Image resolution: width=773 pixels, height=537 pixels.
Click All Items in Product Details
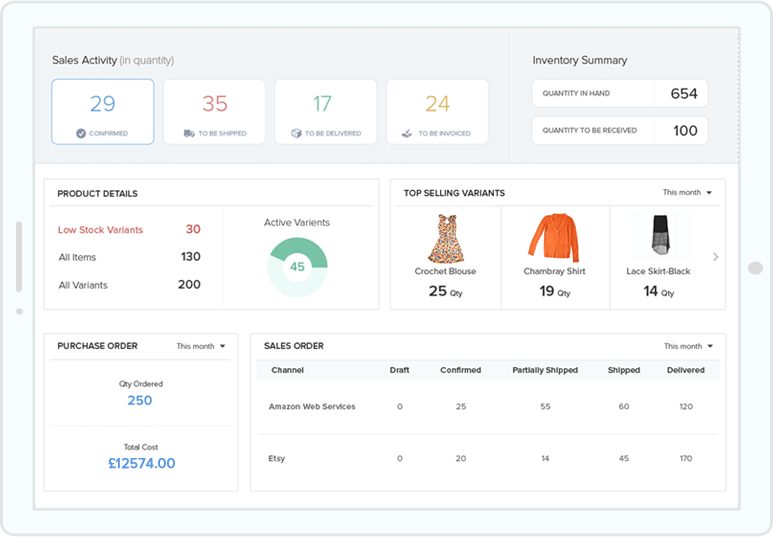[77, 257]
